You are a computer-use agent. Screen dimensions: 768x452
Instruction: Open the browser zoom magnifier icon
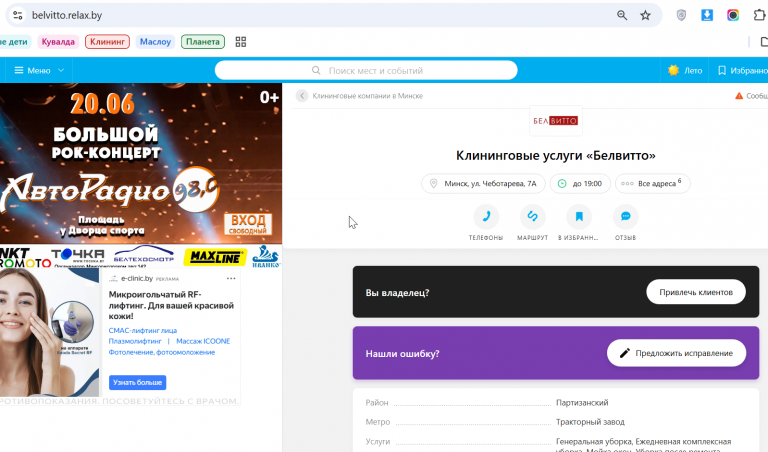622,15
